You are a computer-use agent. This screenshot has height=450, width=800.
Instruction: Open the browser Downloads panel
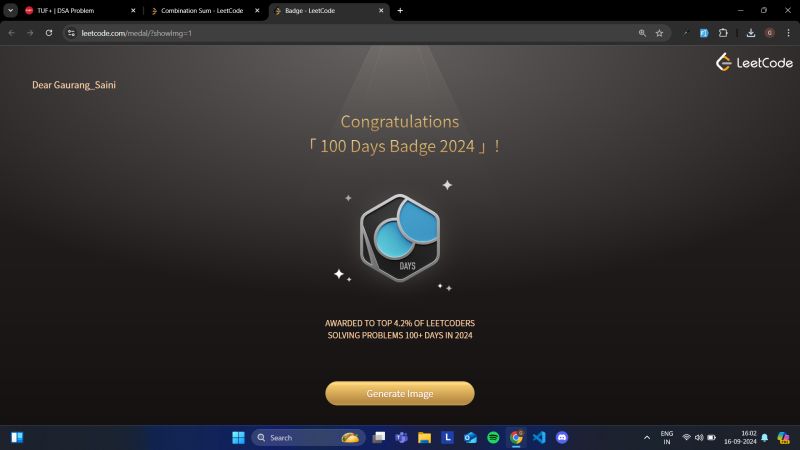click(x=751, y=33)
